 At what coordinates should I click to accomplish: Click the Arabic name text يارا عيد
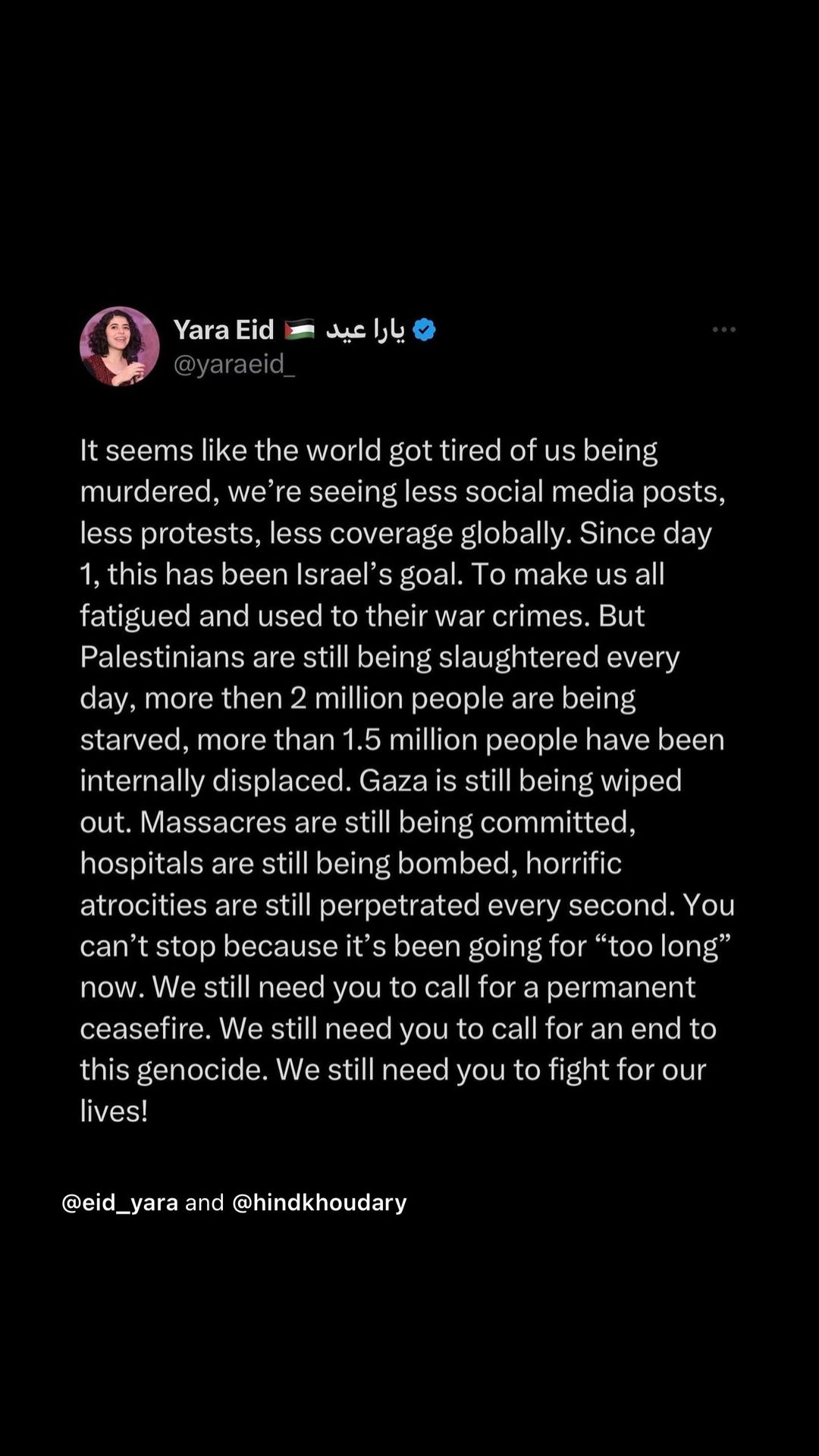[x=366, y=330]
